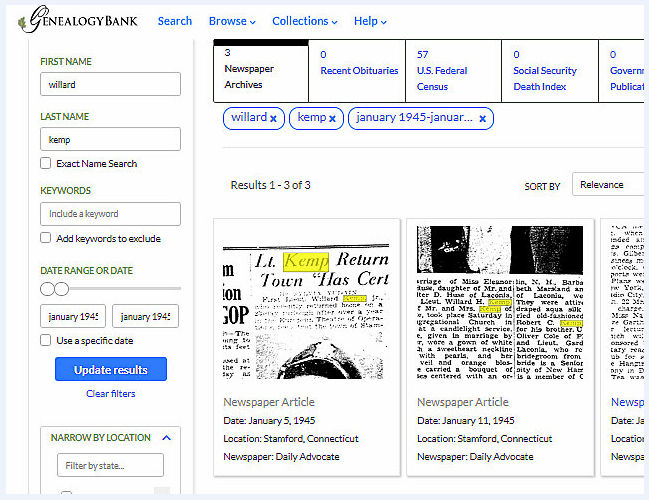Collapse the Narrow By Location panel
Screen dimensions: 649x500
[166, 438]
